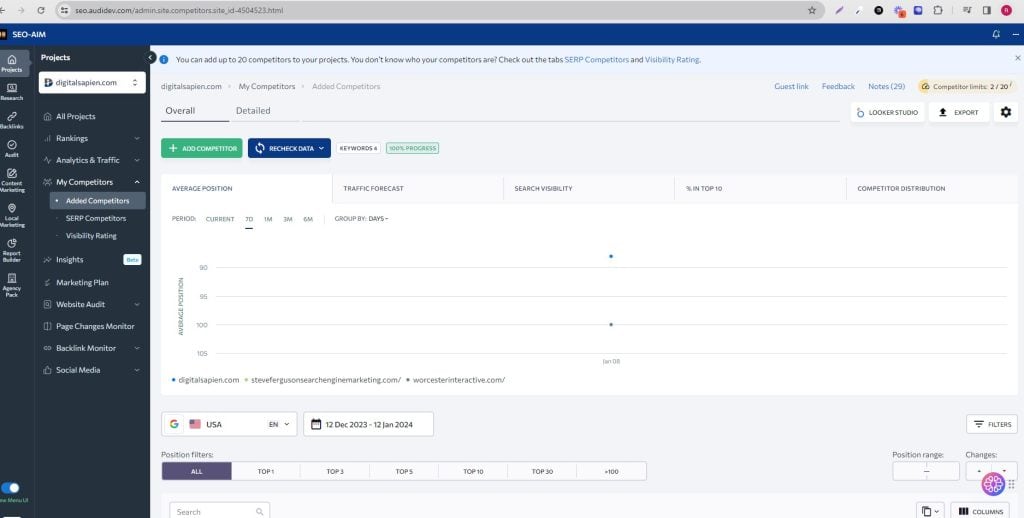
Task: Click the browser forward arrow
Action: 21,10
